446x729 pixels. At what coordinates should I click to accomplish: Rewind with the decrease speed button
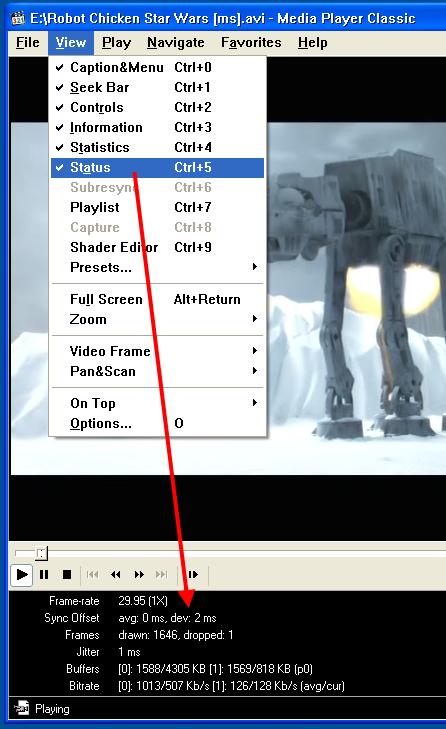tap(115, 575)
